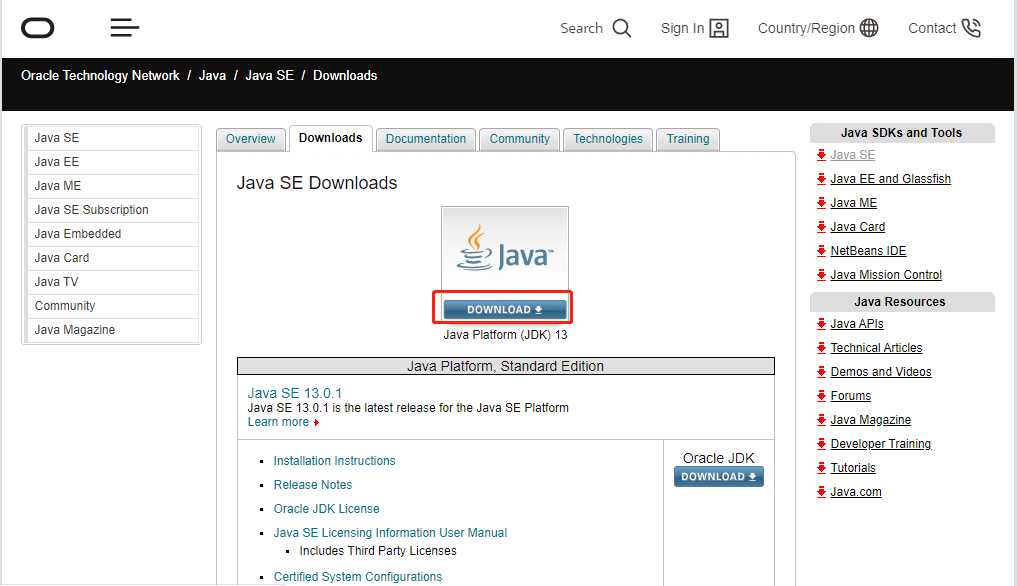1017x586 pixels.
Task: Click the Java SE breadcrumb link
Action: pos(269,75)
